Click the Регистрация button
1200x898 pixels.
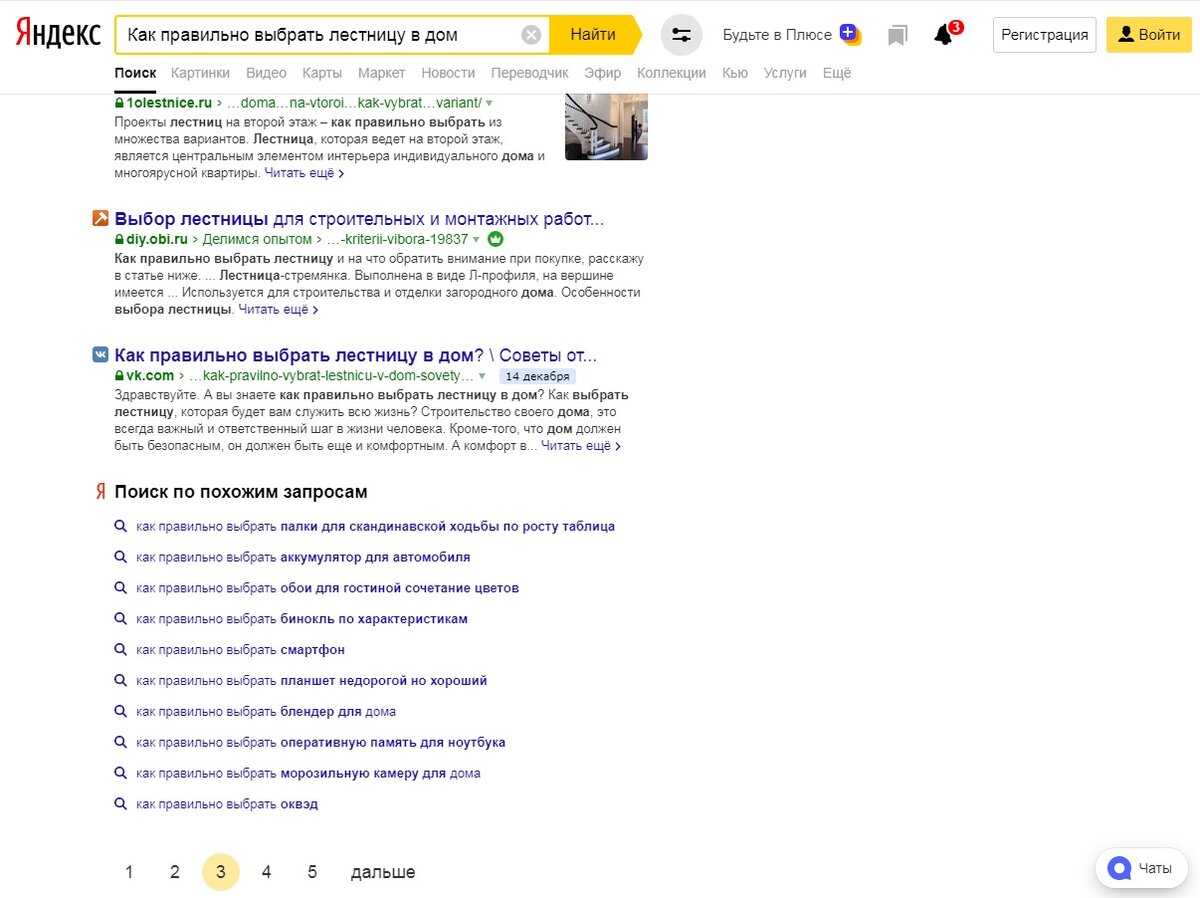pyautogui.click(x=1045, y=35)
